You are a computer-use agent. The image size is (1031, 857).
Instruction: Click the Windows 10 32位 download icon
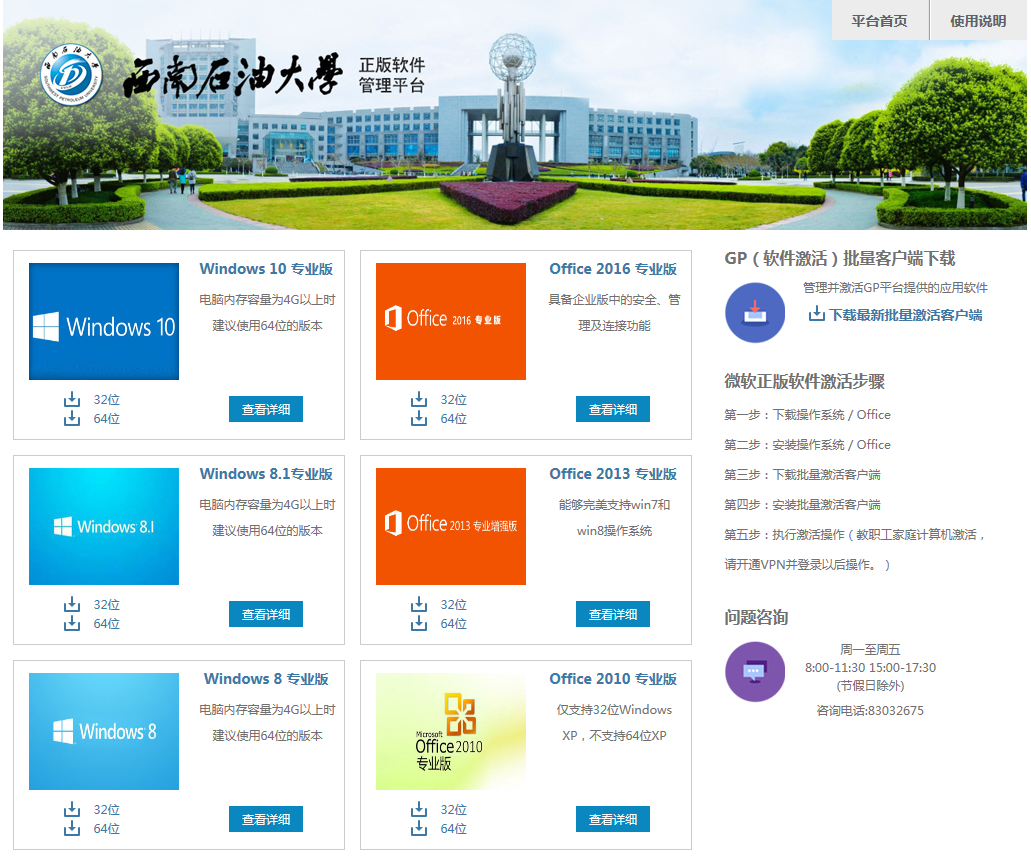(72, 399)
